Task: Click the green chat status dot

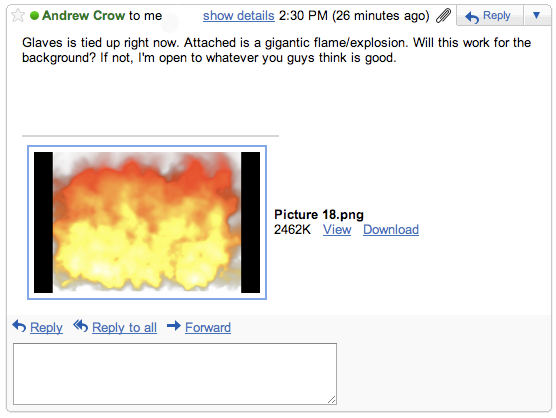Action: (34, 16)
